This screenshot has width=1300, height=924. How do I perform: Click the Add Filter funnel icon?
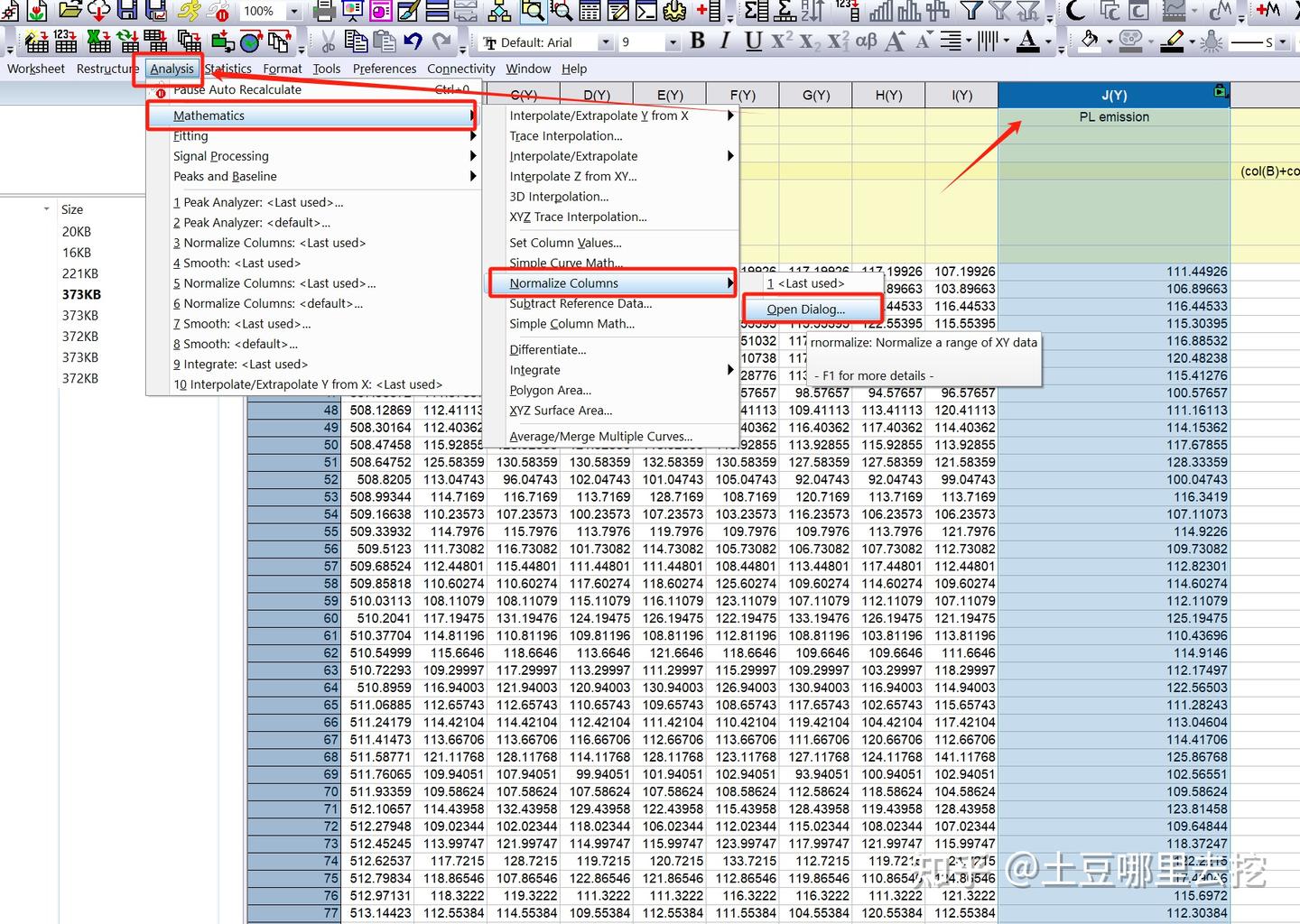point(970,11)
